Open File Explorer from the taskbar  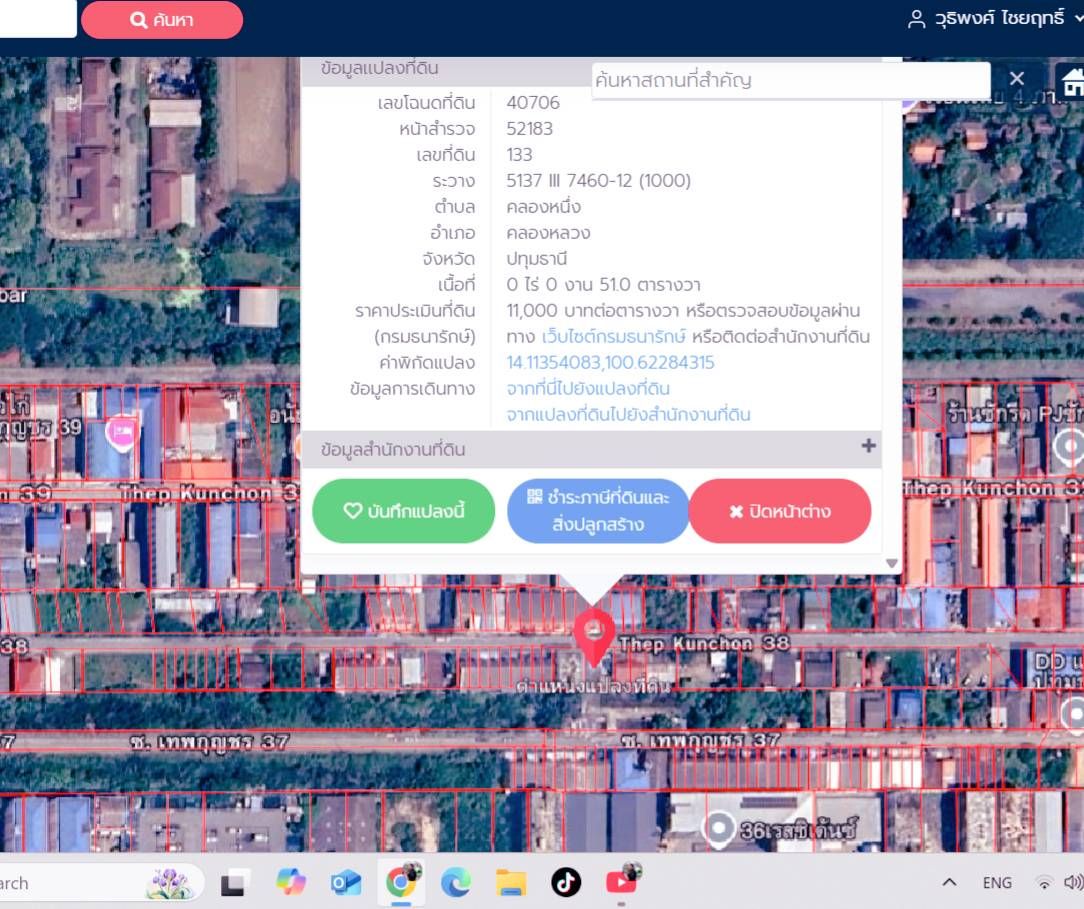511,883
